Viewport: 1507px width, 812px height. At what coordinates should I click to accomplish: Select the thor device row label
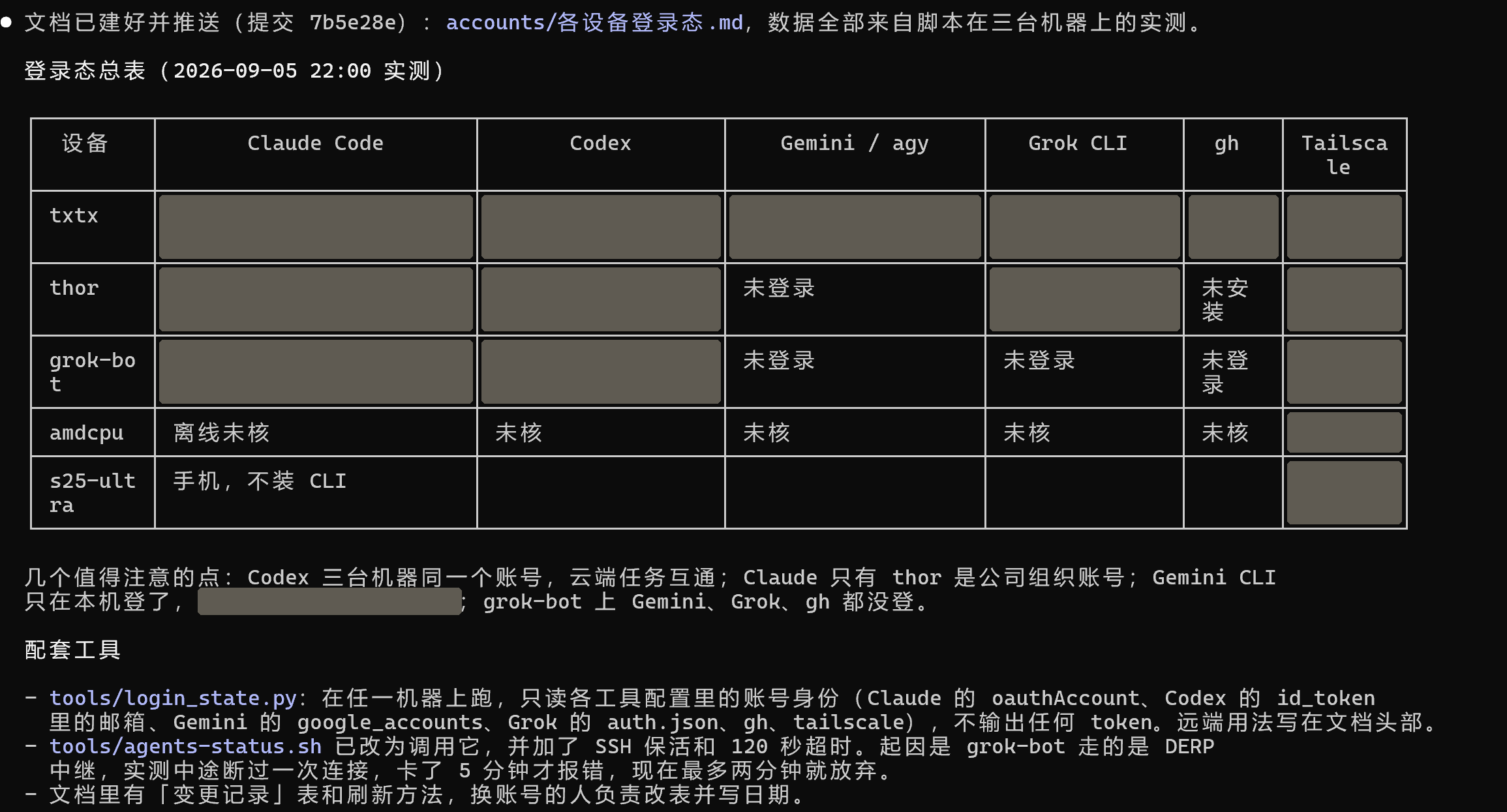74,288
